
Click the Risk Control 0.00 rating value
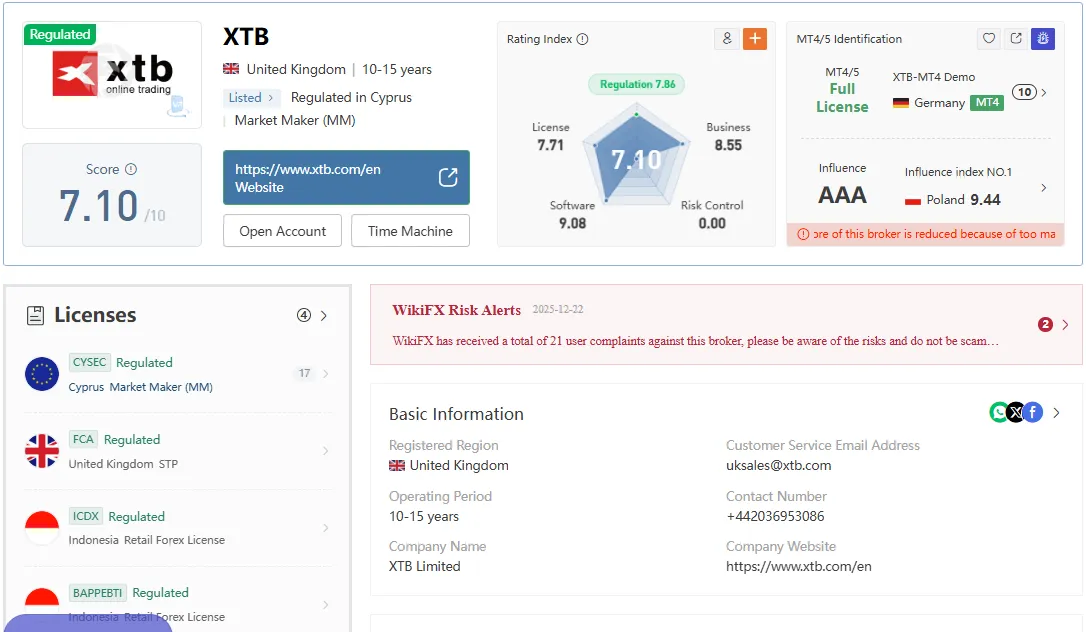[x=712, y=223]
